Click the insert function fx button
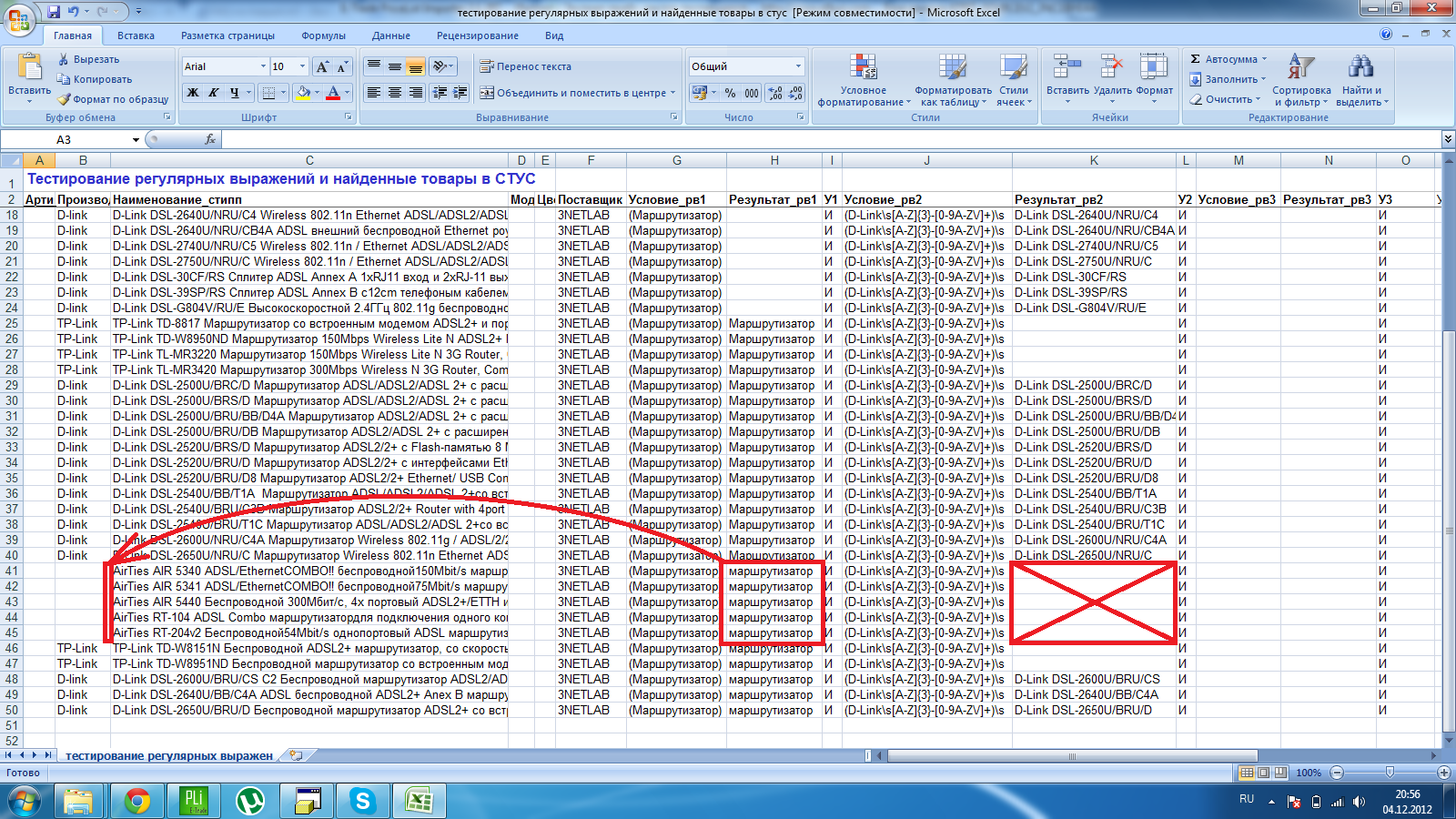Image resolution: width=1456 pixels, height=819 pixels. click(210, 139)
